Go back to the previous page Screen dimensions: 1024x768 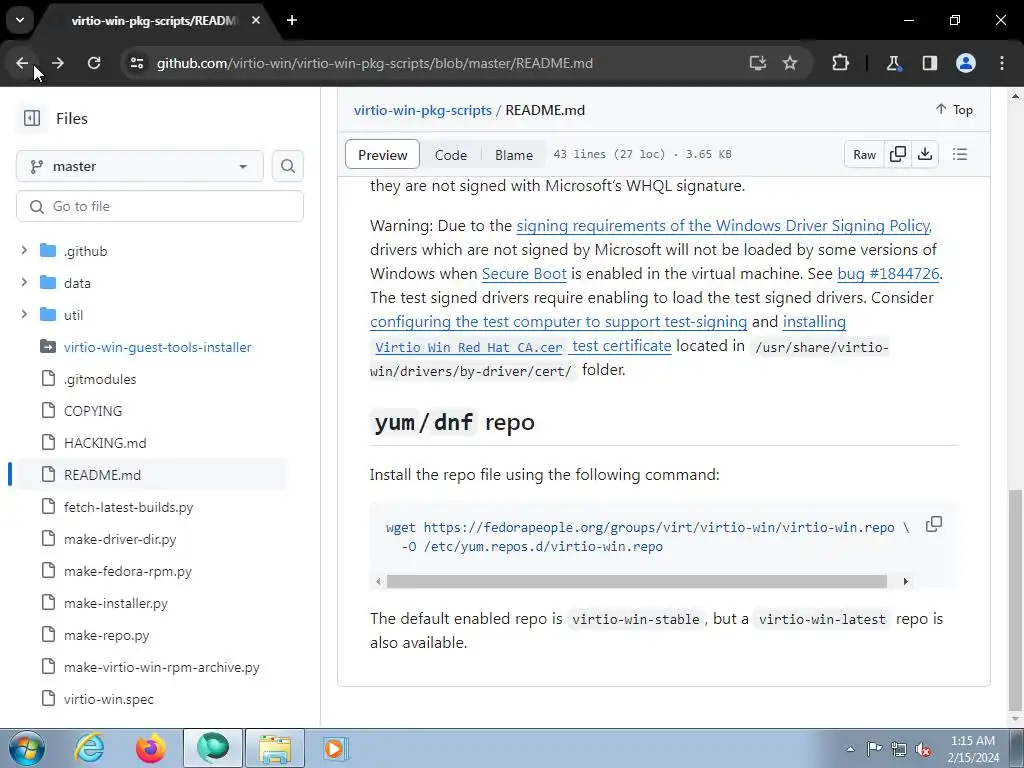(22, 63)
